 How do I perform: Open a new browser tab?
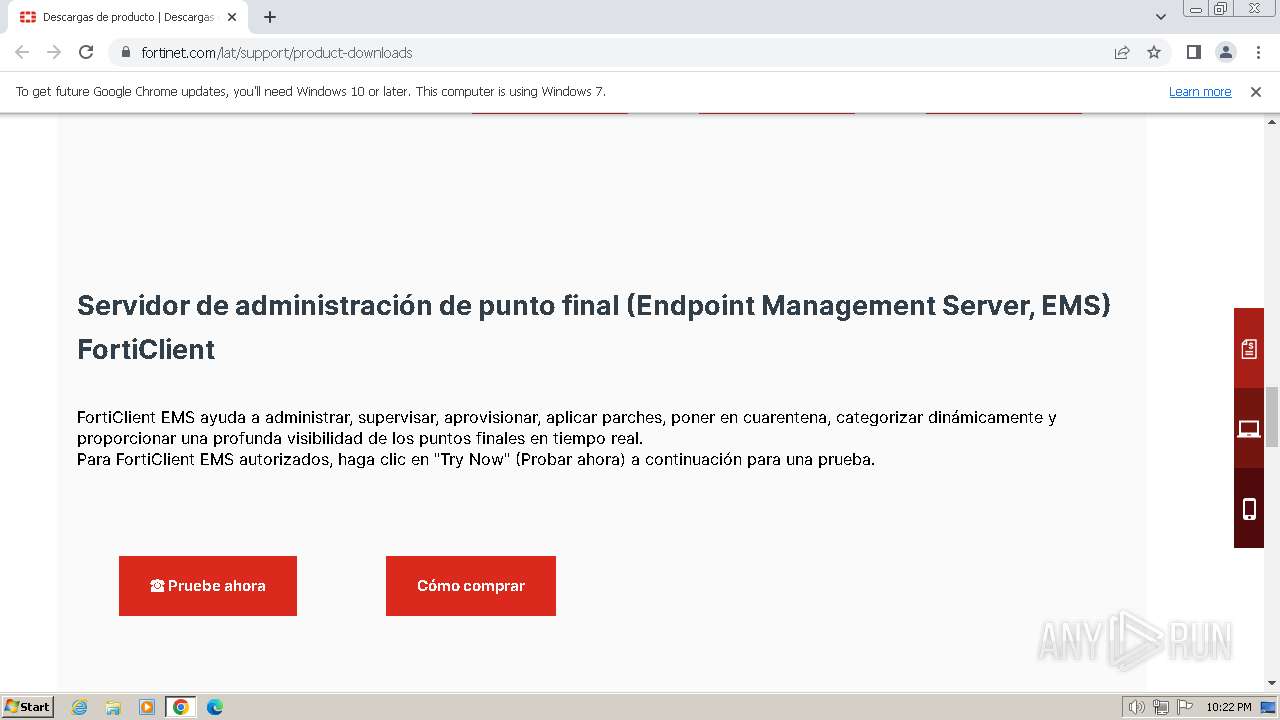coord(270,17)
